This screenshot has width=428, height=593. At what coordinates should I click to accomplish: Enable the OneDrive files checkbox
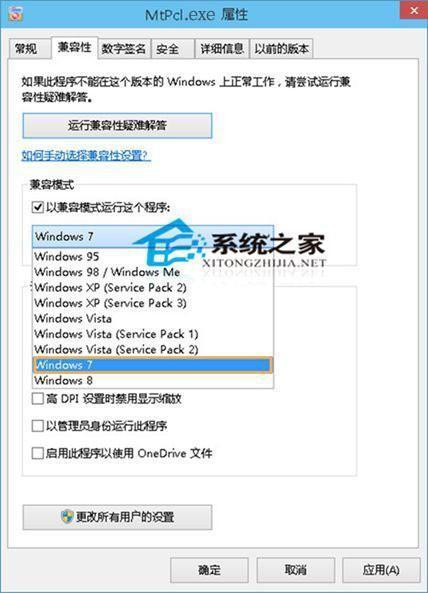point(37,453)
